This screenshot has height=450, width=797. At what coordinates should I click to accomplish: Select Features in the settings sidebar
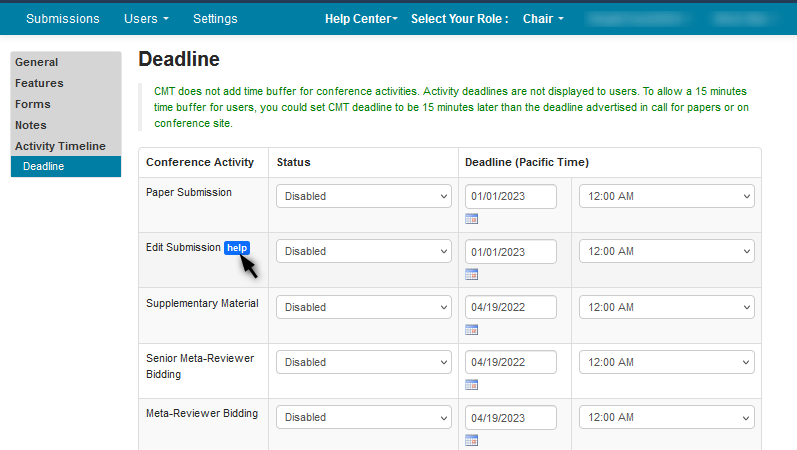(x=39, y=83)
